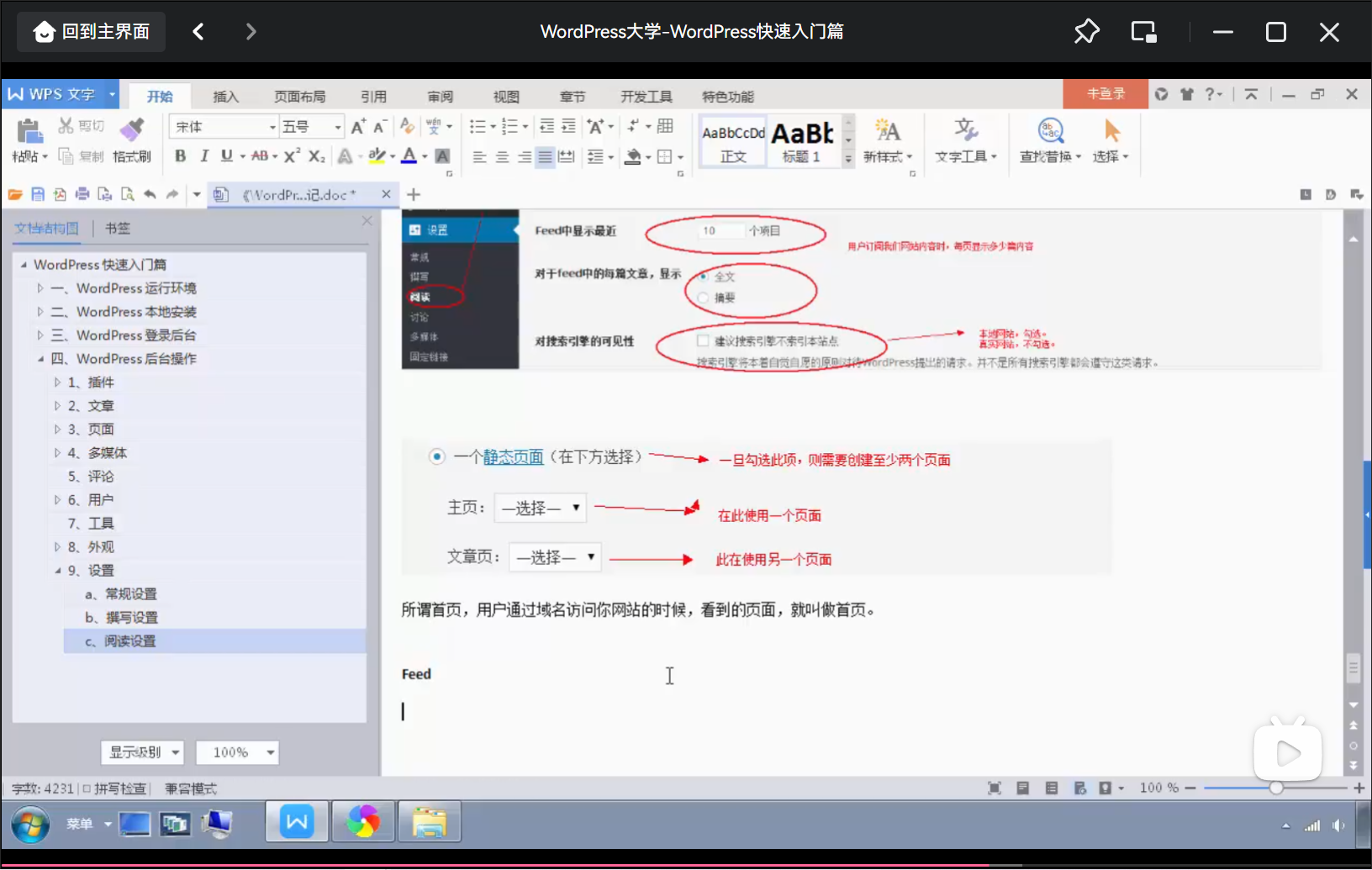Click the zoom slider handle in status bar

[x=1276, y=788]
